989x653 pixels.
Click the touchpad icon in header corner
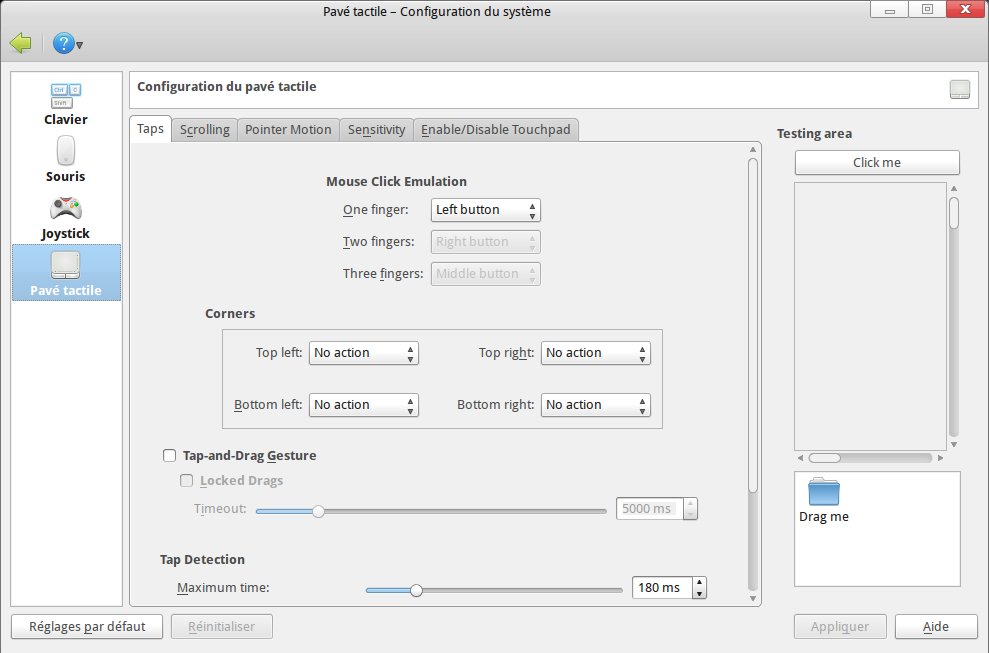[959, 89]
